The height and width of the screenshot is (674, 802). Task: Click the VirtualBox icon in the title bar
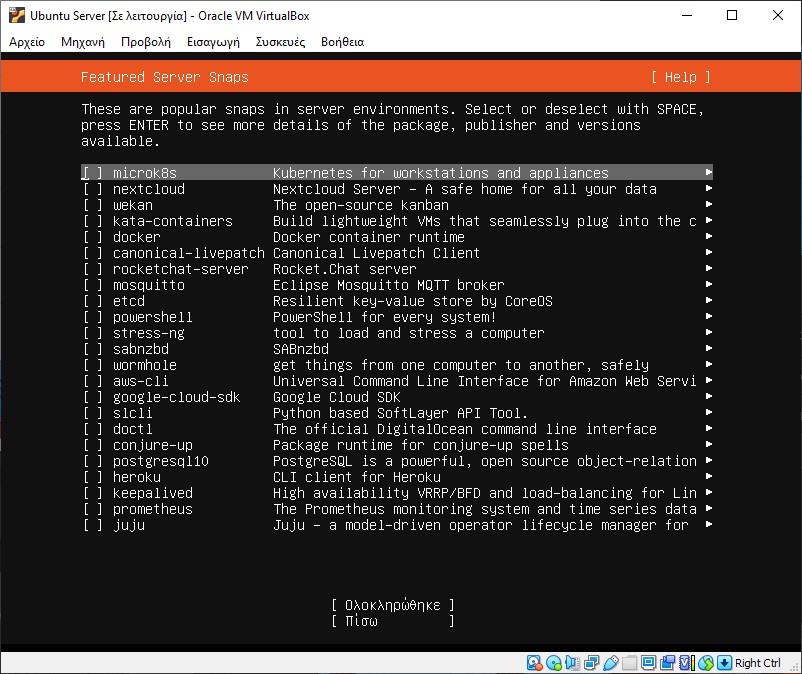pos(16,15)
